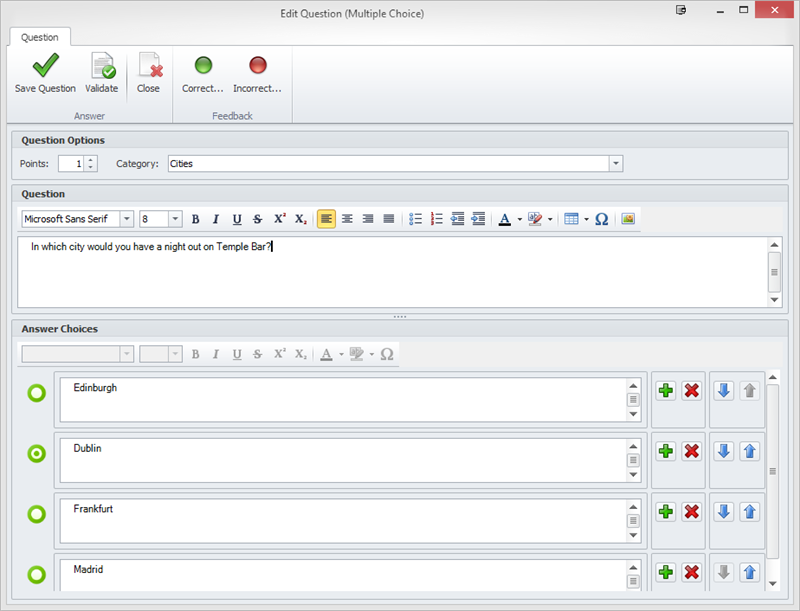Click the Validate icon in ribbon
This screenshot has width=800, height=611.
[x=102, y=67]
